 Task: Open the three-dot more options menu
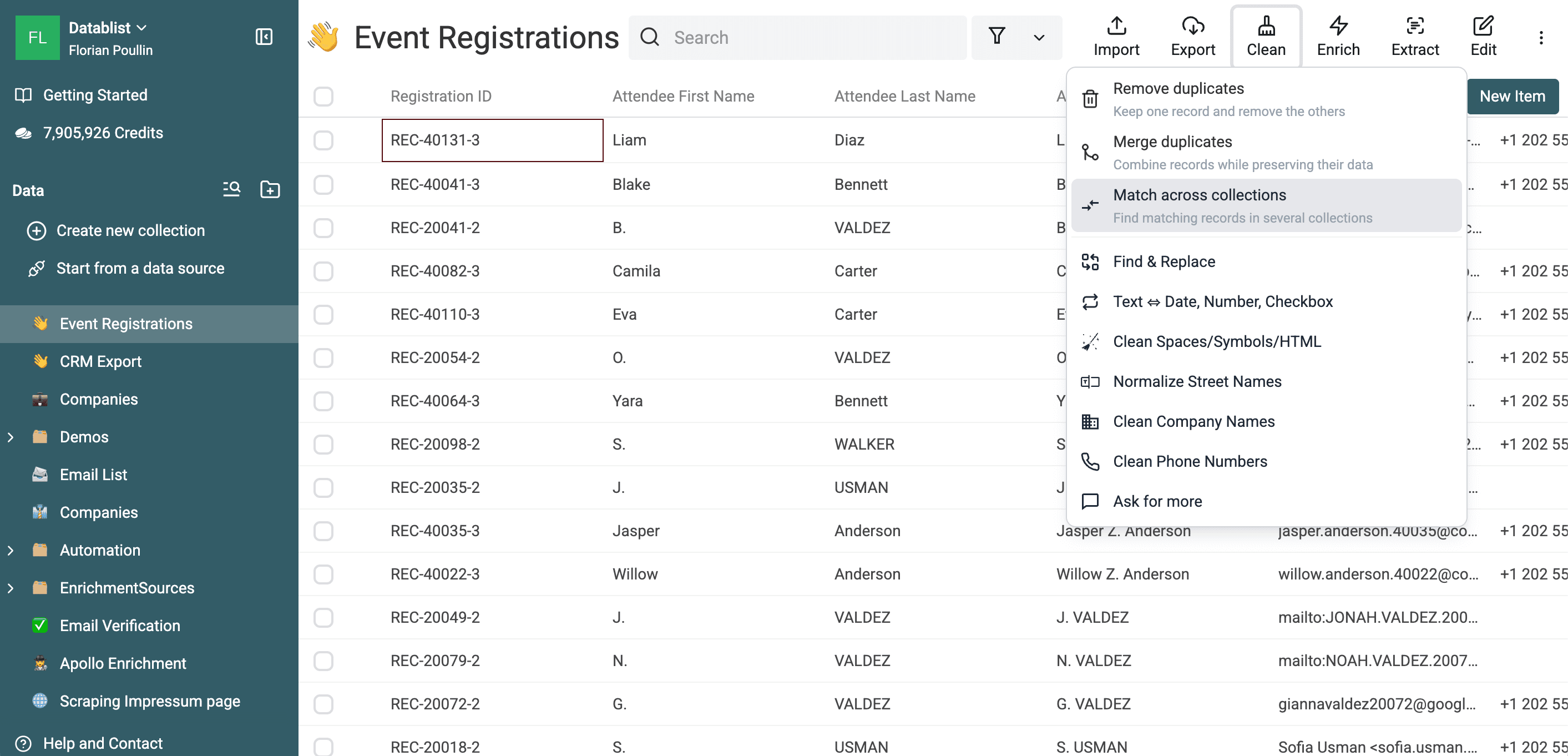(1541, 38)
